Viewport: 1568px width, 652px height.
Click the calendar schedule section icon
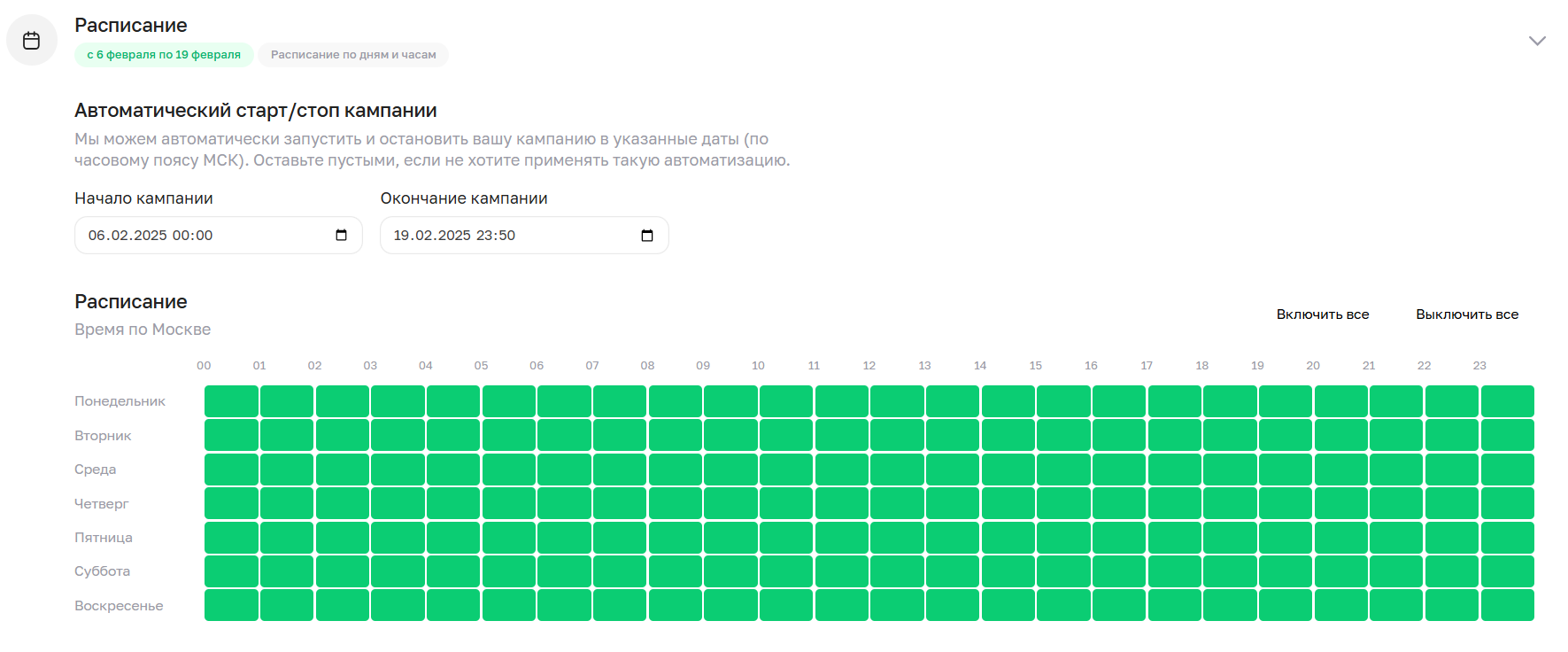point(32,41)
